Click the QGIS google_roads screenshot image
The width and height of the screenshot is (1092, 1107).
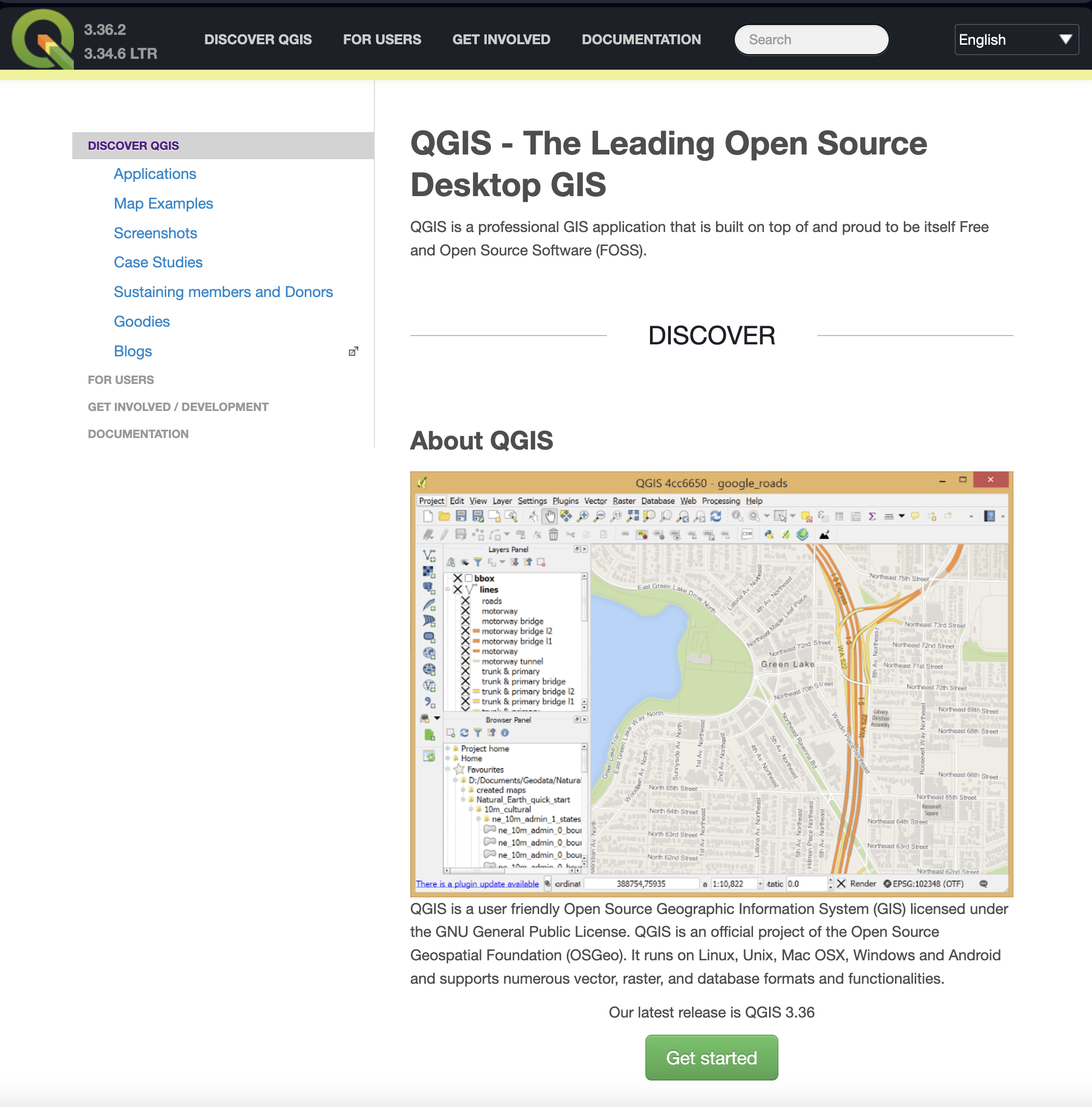pyautogui.click(x=711, y=684)
